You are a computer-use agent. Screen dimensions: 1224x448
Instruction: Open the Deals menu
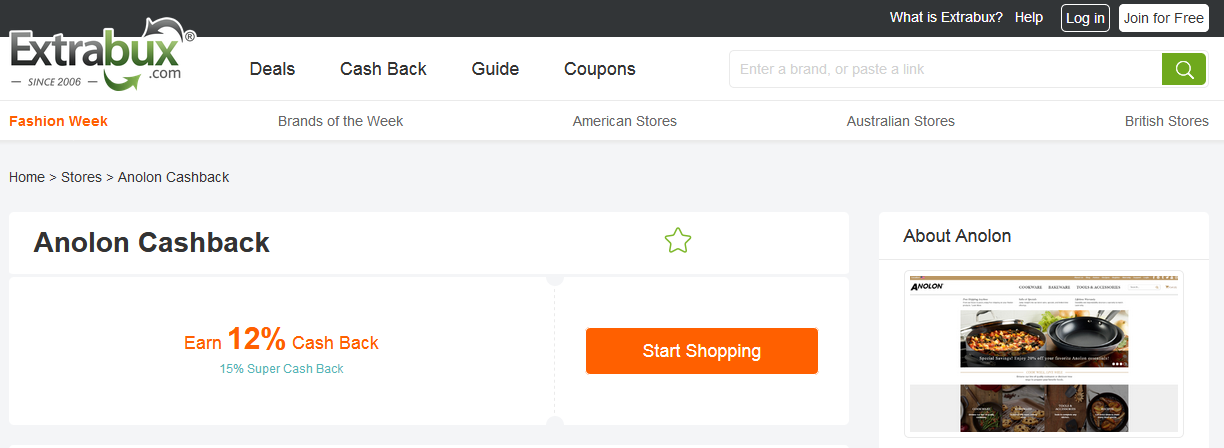pos(272,69)
